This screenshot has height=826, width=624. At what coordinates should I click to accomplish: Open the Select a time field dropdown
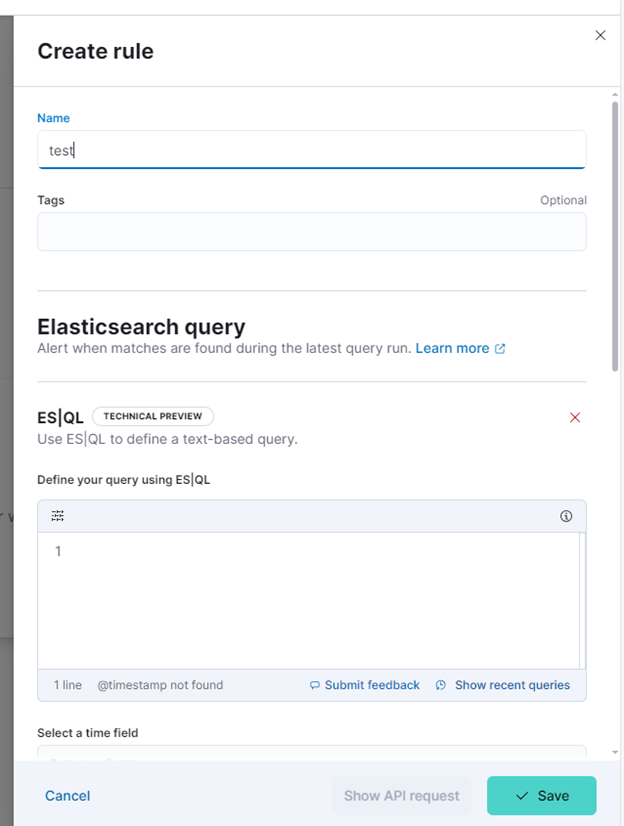tap(312, 753)
